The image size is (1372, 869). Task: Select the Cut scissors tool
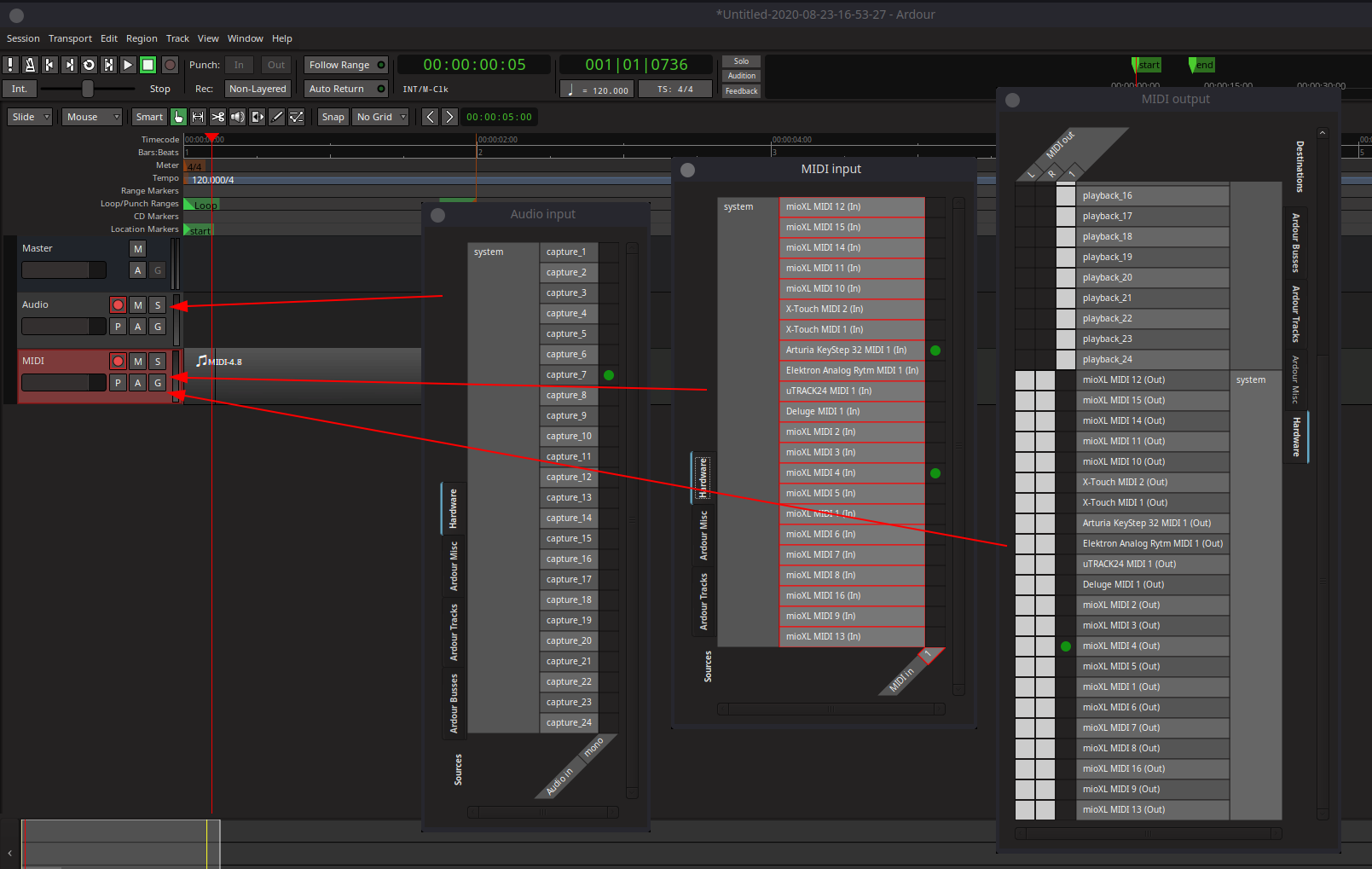pos(217,117)
